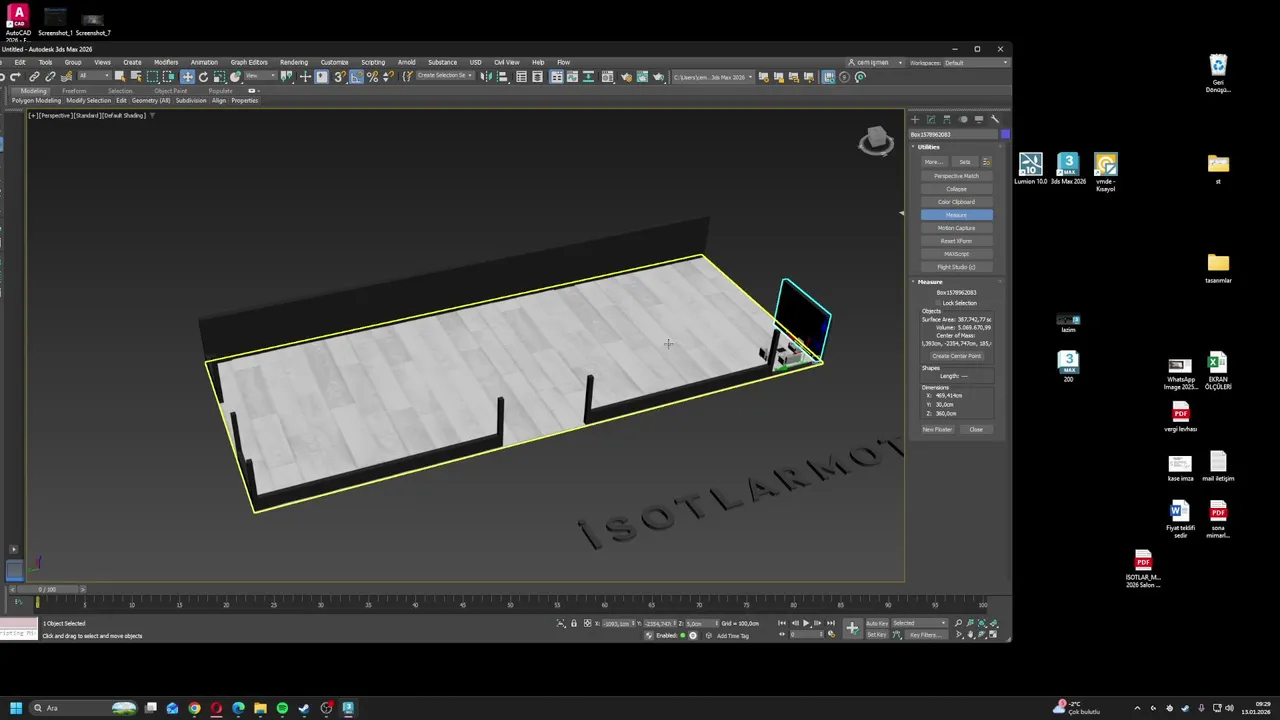Click the time slider 0 / 100 handle
The image size is (1280, 720).
[47, 589]
